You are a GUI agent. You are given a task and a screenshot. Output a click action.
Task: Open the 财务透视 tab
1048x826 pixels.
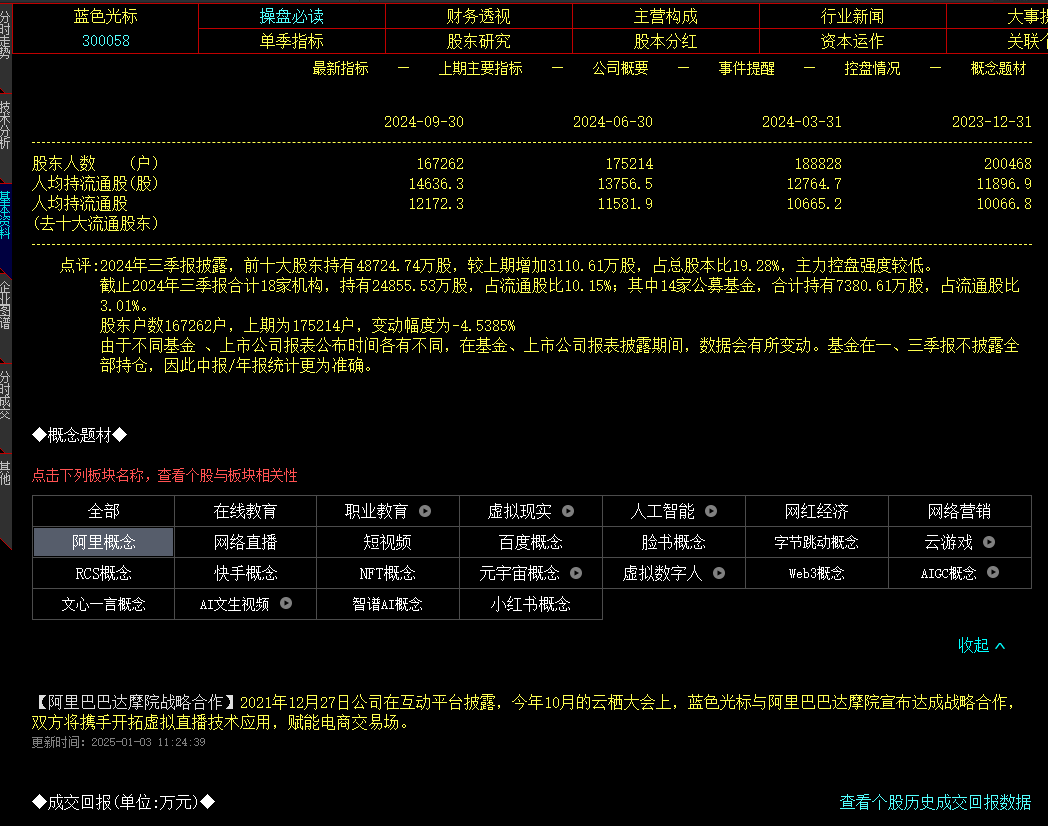coord(479,16)
